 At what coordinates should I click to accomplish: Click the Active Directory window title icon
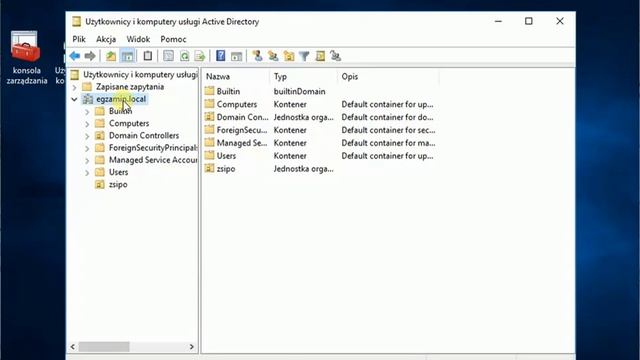pyautogui.click(x=76, y=22)
